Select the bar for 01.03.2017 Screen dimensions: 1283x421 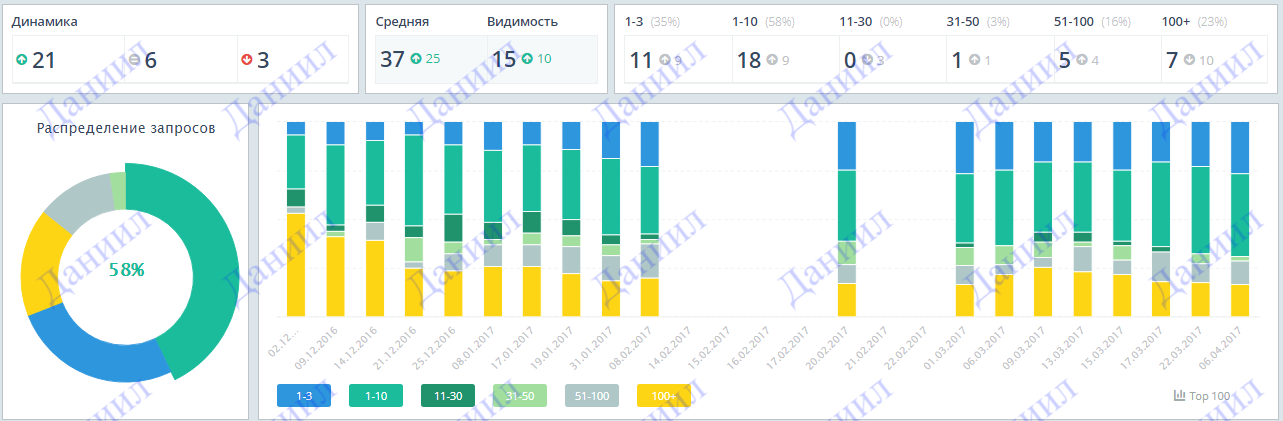[965, 220]
